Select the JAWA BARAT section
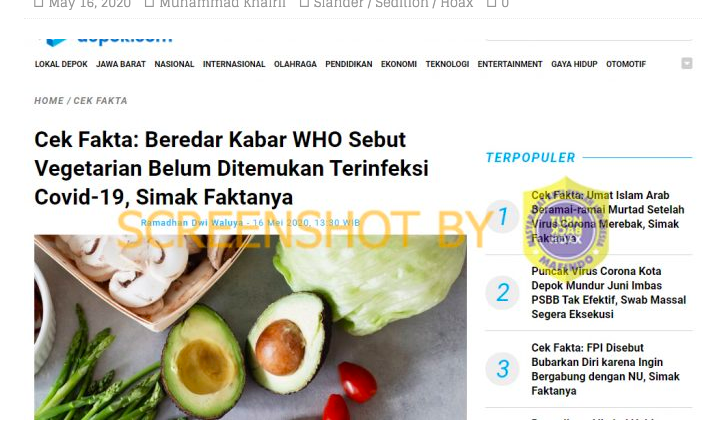Image resolution: width=724 pixels, height=438 pixels. pyautogui.click(x=121, y=64)
